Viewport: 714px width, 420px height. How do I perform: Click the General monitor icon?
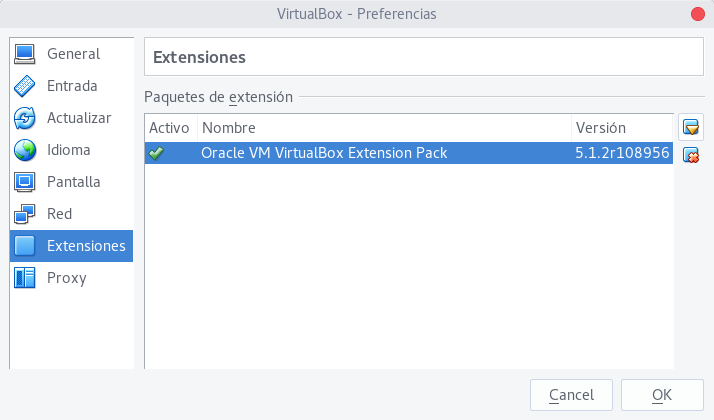pos(25,54)
